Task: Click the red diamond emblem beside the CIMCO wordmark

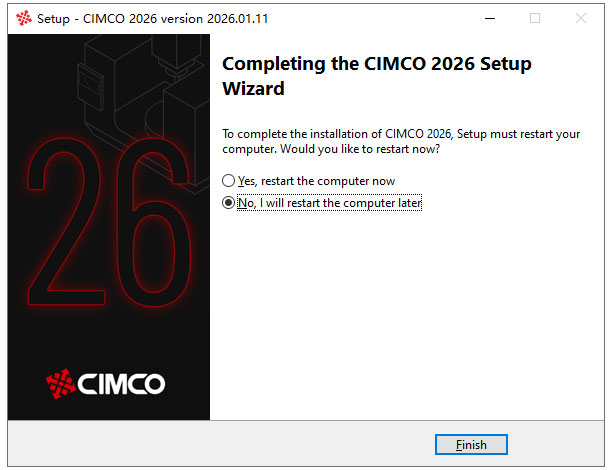Action: [61, 384]
